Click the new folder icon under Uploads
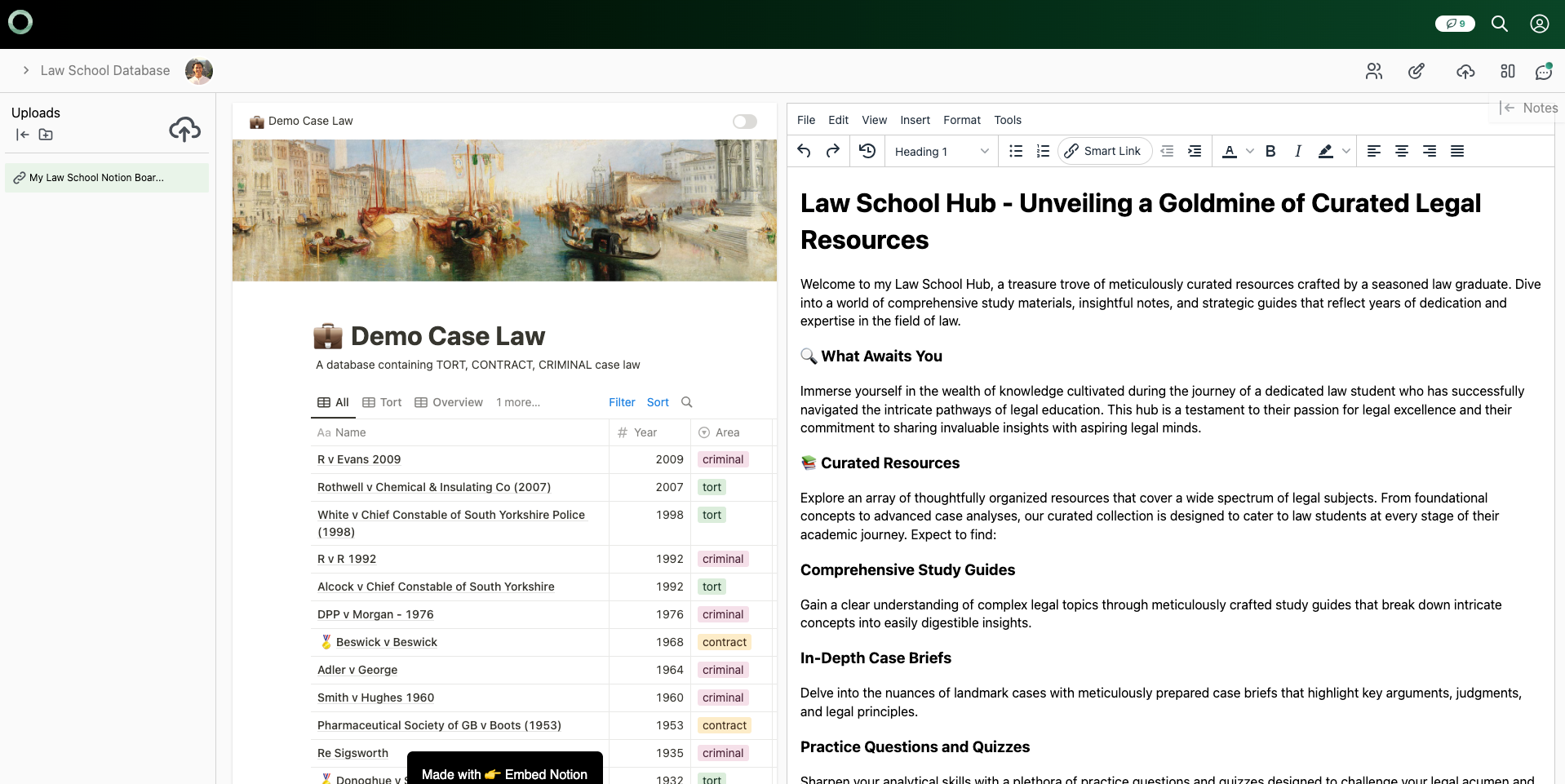The height and width of the screenshot is (784, 1565). (x=46, y=135)
